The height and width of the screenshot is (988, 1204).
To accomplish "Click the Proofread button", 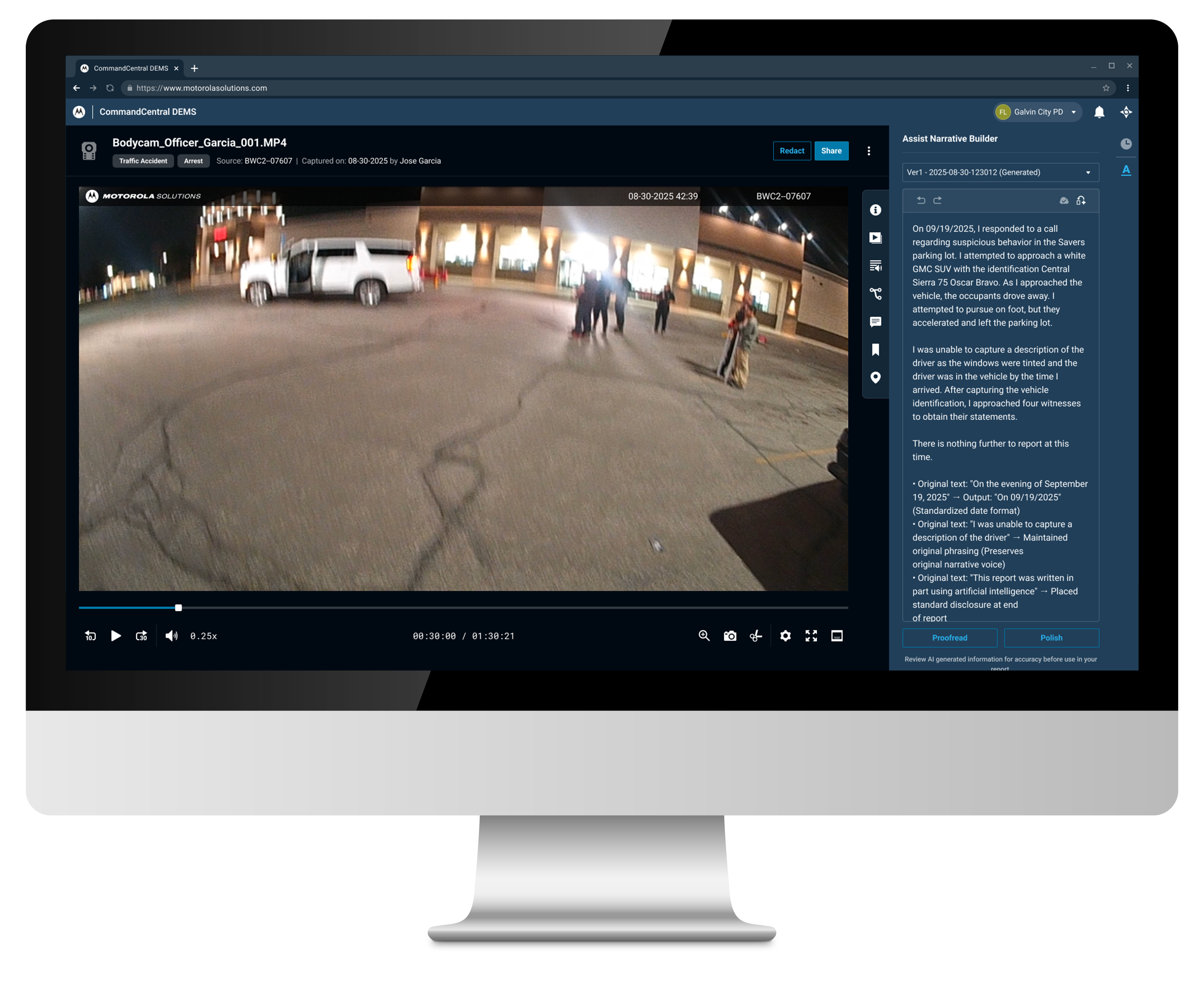I will click(x=949, y=638).
